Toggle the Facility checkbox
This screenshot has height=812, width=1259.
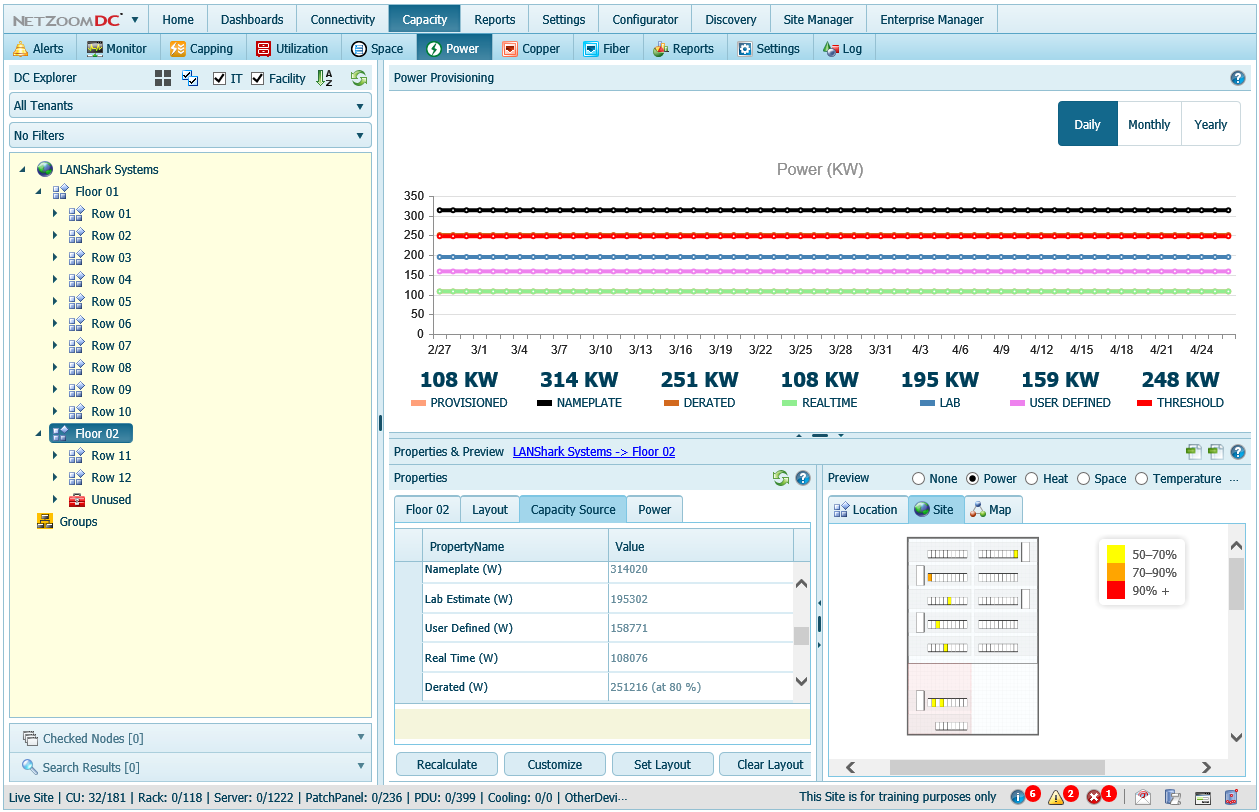click(258, 78)
